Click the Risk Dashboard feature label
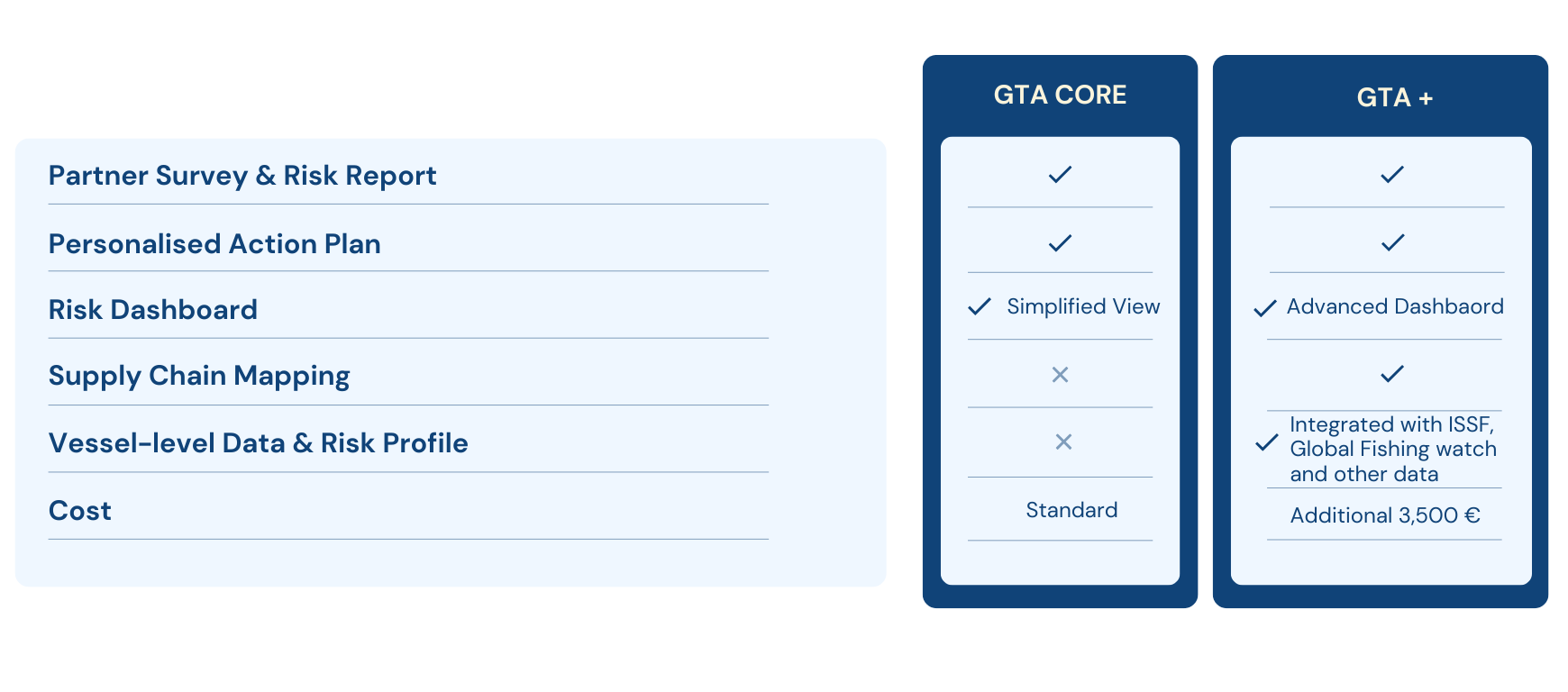1568x692 pixels. [153, 310]
